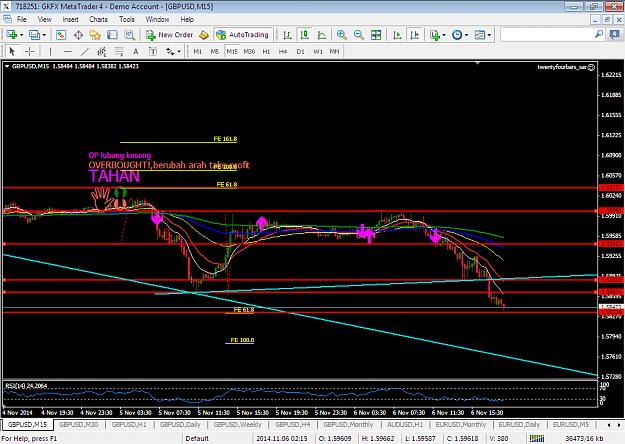Switch timeframe to D1

(x=300, y=51)
